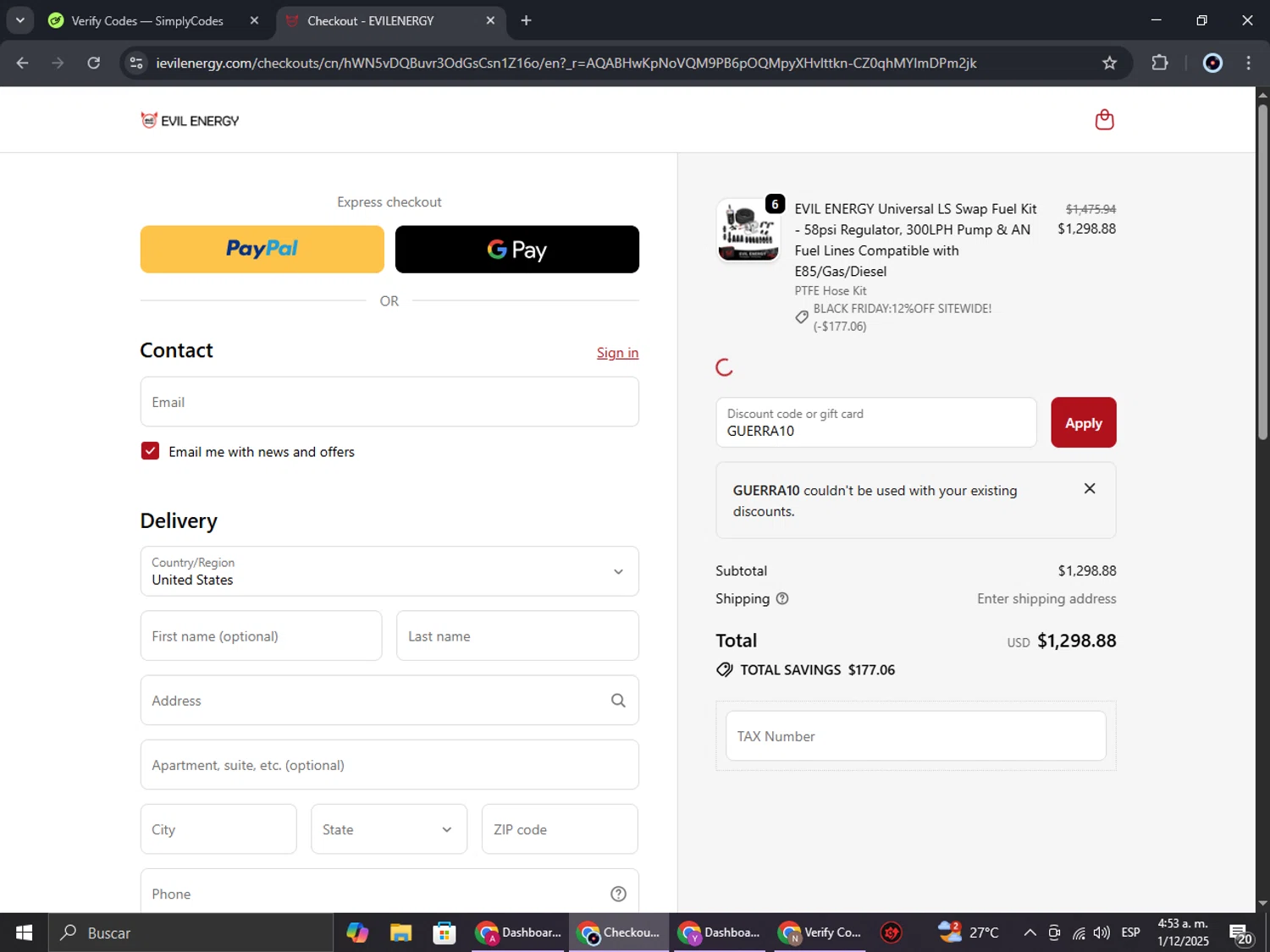Click the ZIP code field
Viewport: 1270px width, 952px height.
tap(560, 829)
